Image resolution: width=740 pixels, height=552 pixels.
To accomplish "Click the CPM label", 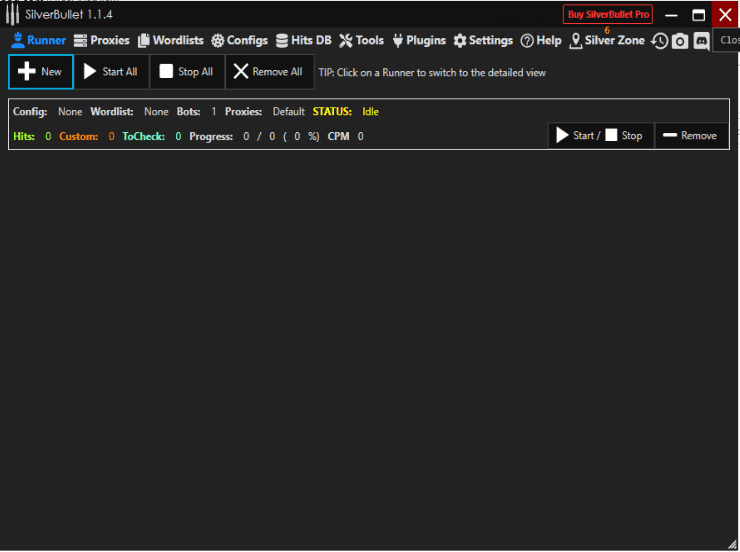I will (x=338, y=136).
